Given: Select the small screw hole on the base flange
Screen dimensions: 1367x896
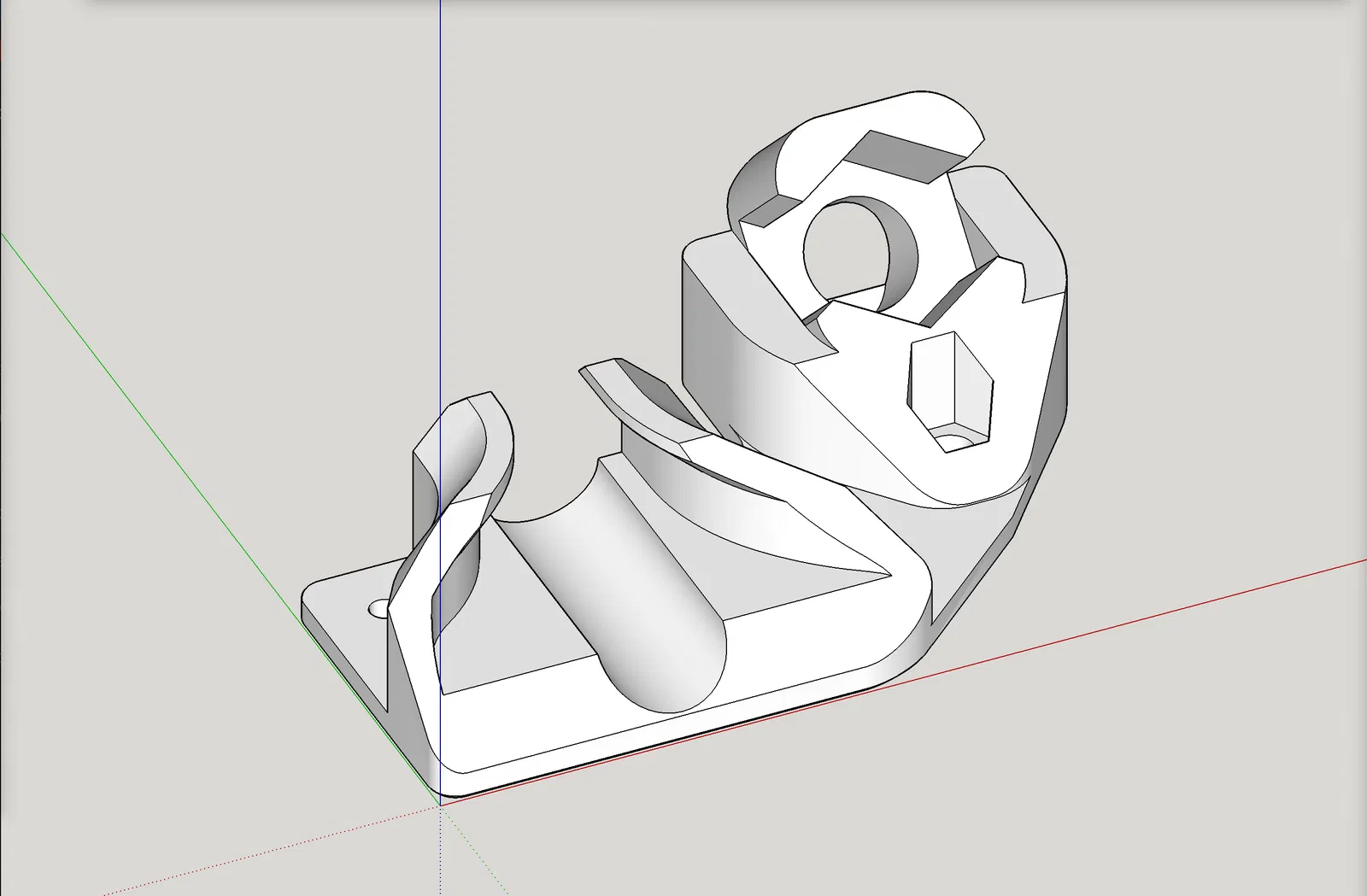Looking at the screenshot, I should [x=378, y=609].
